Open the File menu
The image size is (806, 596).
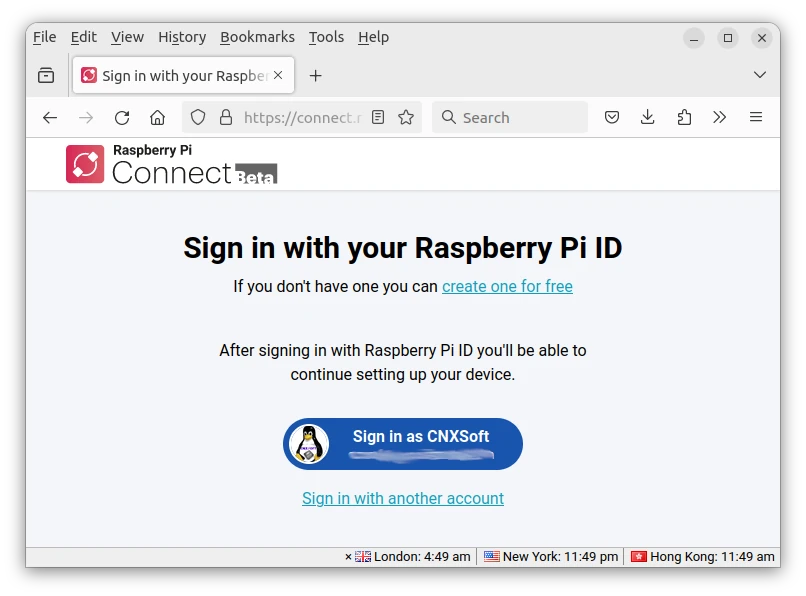tap(44, 37)
